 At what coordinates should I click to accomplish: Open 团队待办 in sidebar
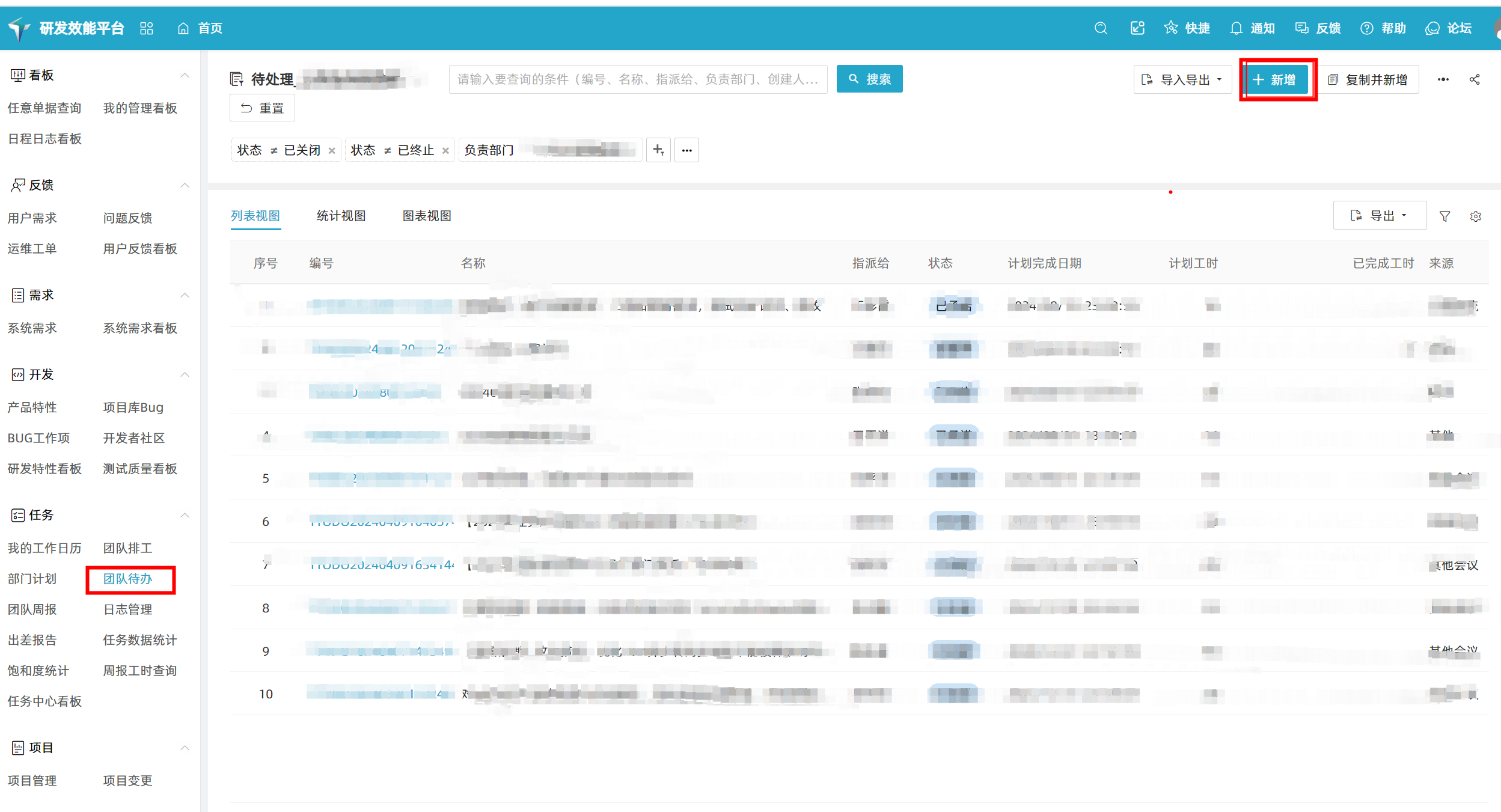pyautogui.click(x=128, y=579)
